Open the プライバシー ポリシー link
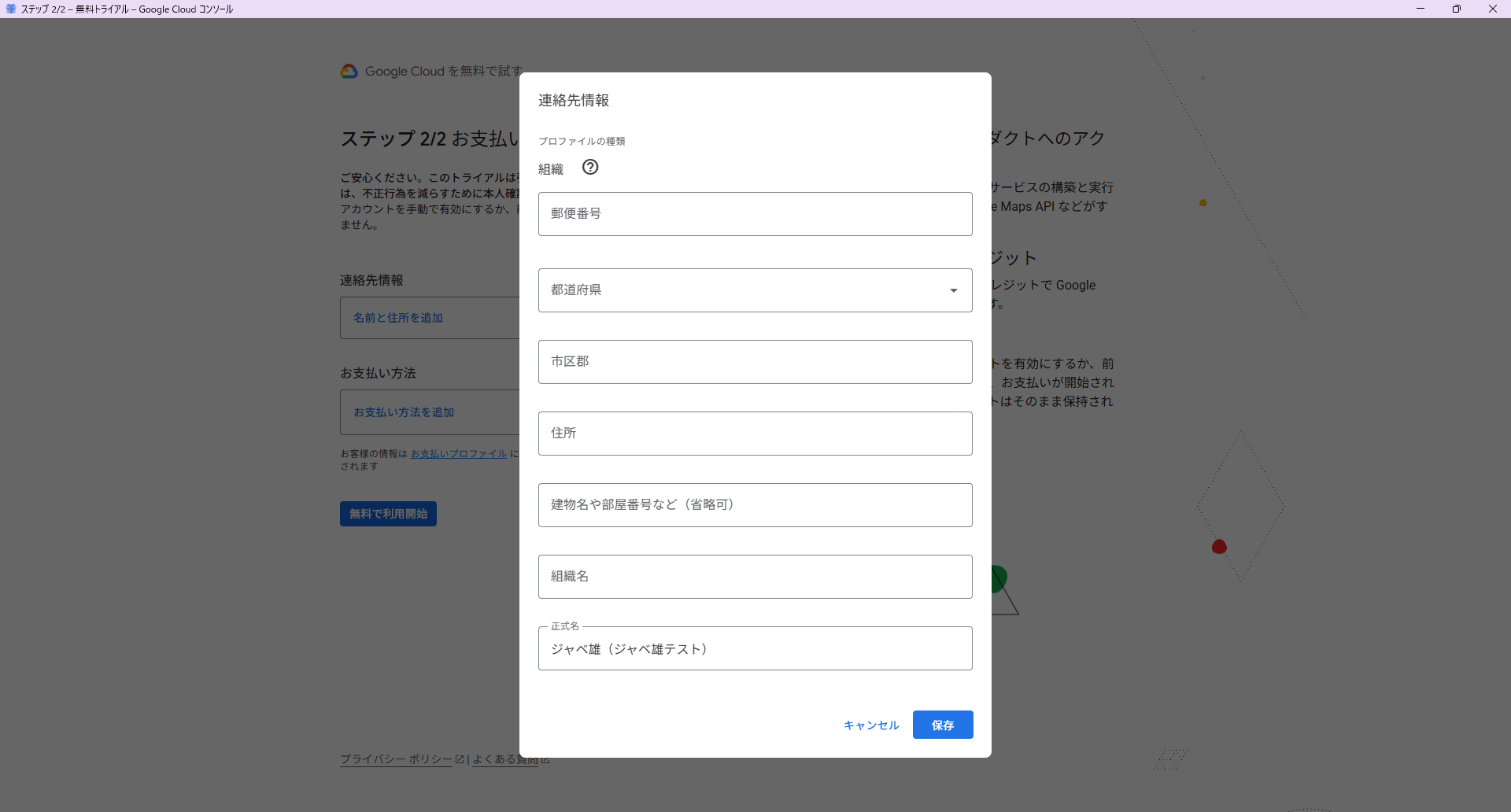1511x812 pixels. 396,759
